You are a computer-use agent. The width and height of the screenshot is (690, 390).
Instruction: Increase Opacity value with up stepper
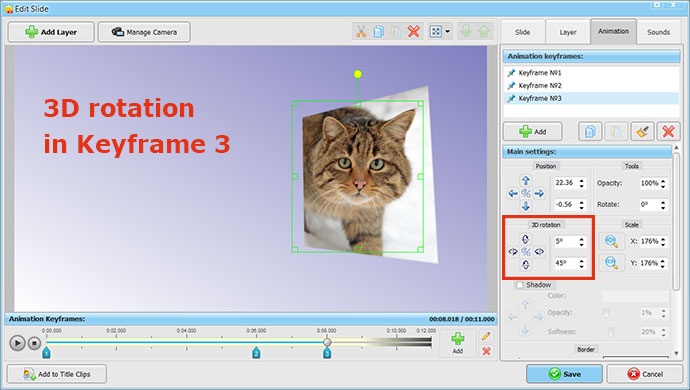[x=663, y=180]
